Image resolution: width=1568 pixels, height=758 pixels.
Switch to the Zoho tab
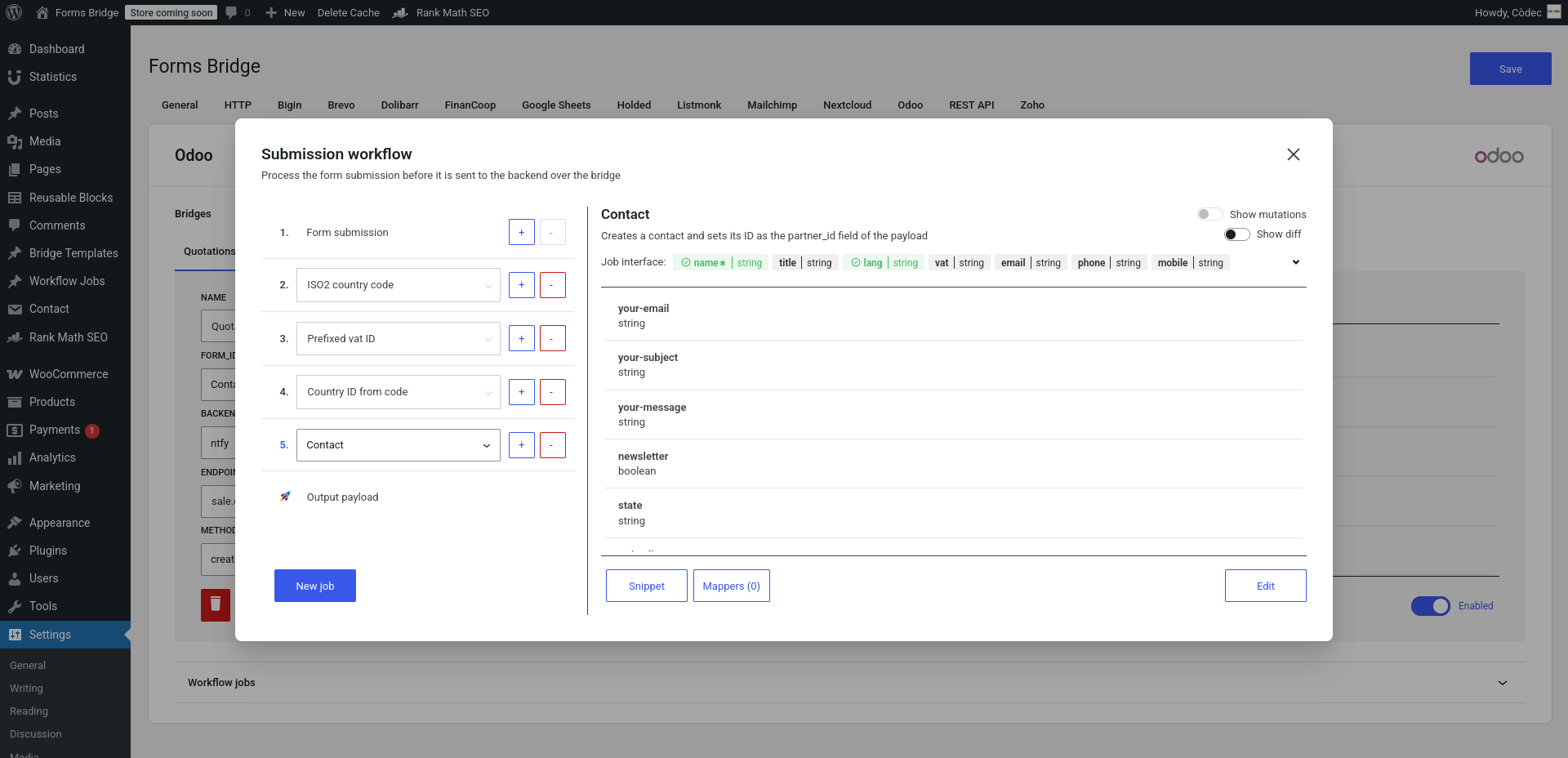coord(1032,105)
